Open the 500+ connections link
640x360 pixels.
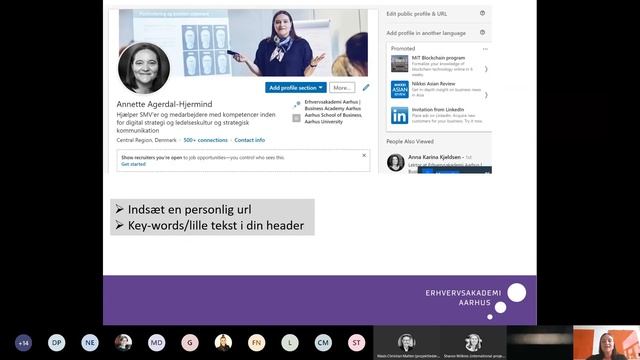(x=205, y=140)
